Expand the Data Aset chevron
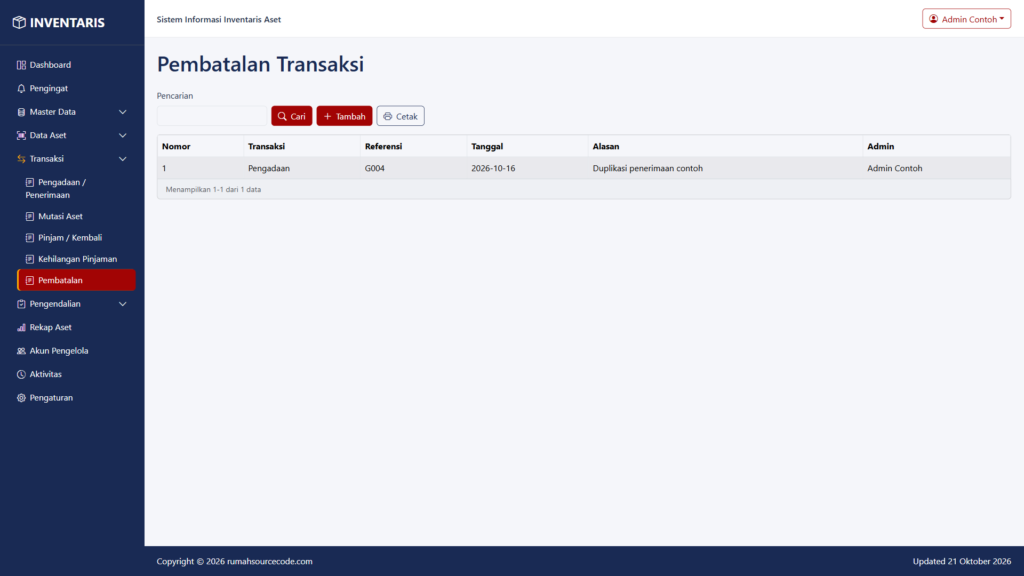 point(122,135)
